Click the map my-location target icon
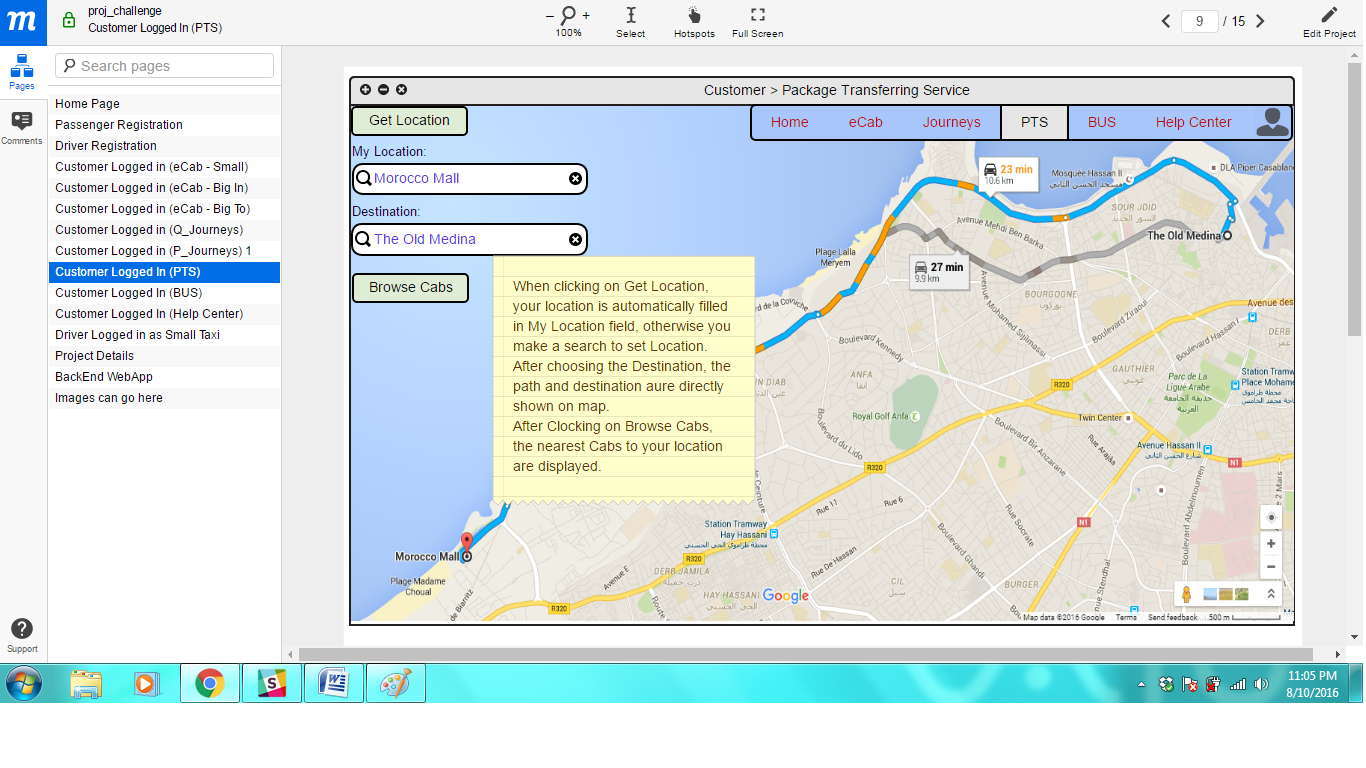The width and height of the screenshot is (1366, 768). tap(1271, 518)
